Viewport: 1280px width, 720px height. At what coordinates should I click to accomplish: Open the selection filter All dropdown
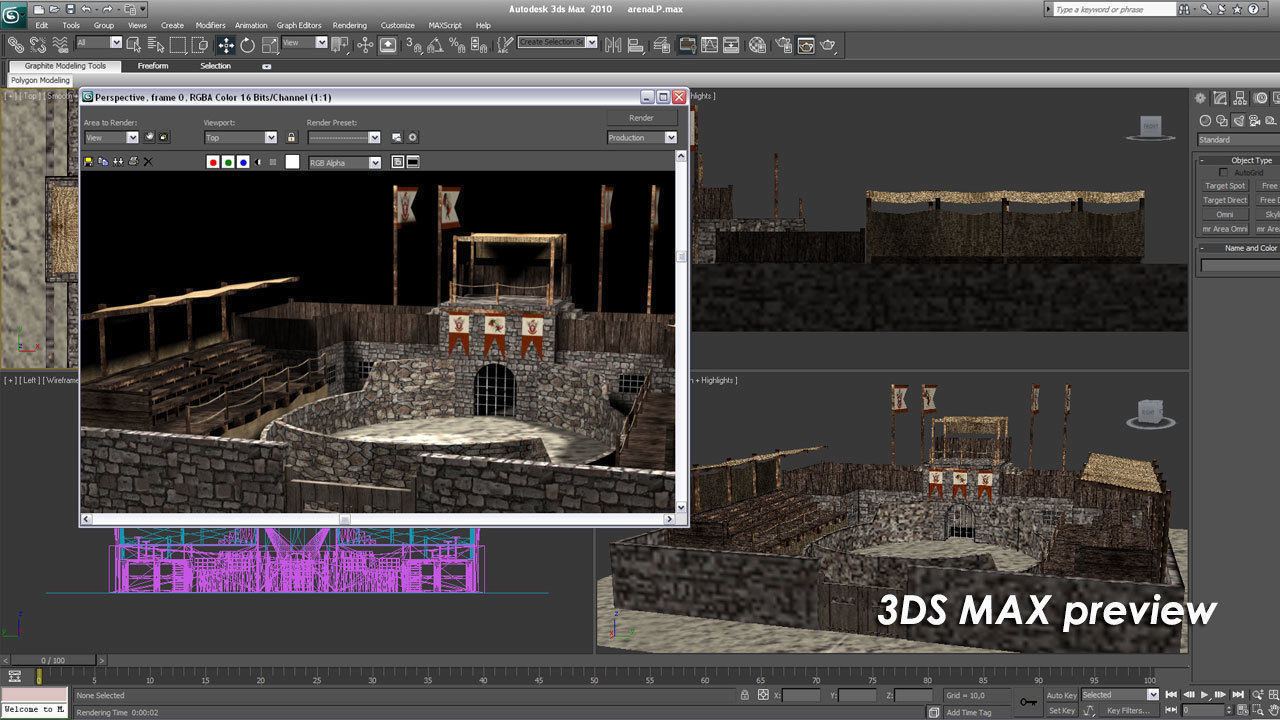[x=99, y=43]
